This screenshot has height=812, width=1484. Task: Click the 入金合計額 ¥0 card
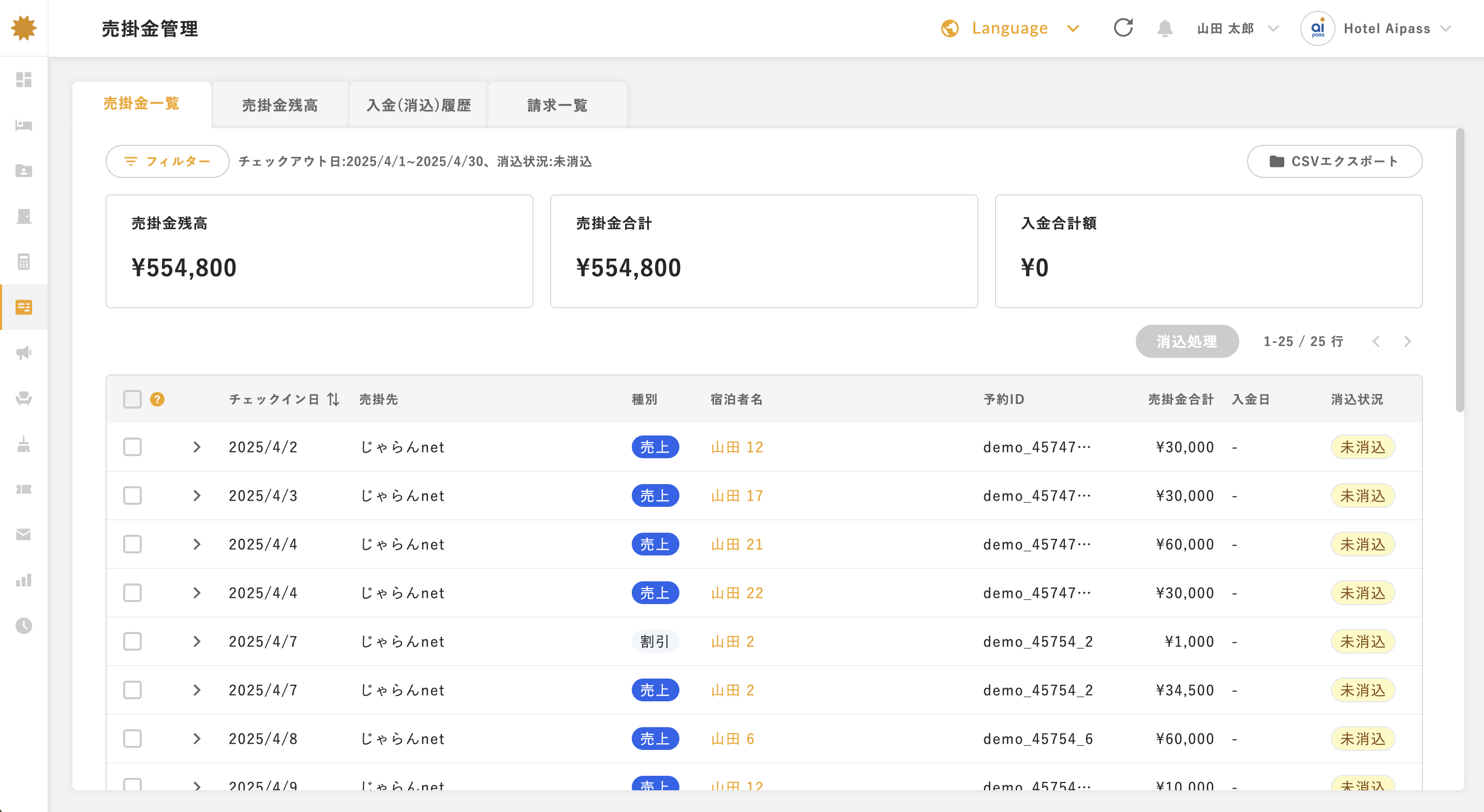point(1208,251)
